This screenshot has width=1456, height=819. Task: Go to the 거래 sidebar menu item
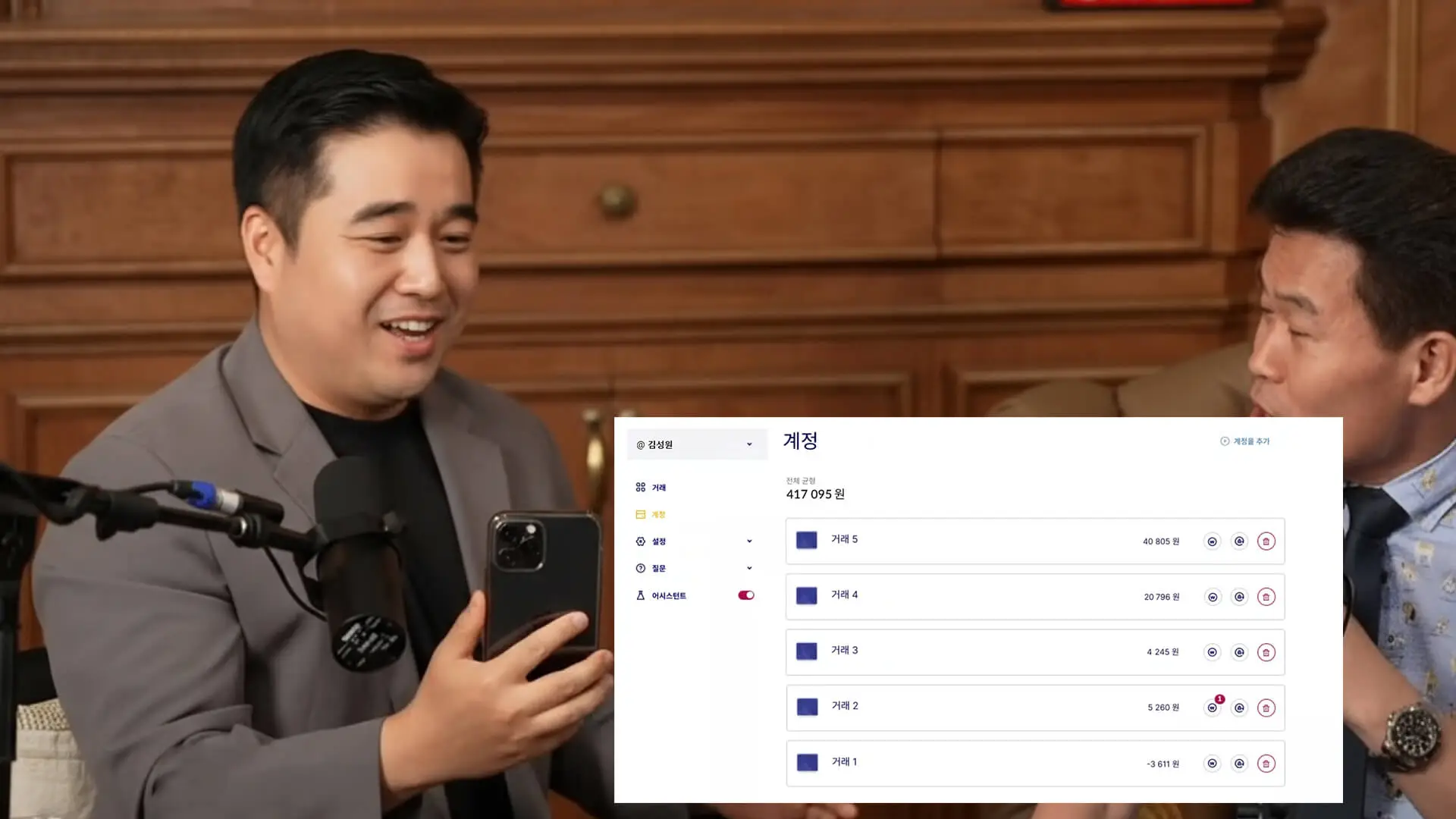coord(657,488)
